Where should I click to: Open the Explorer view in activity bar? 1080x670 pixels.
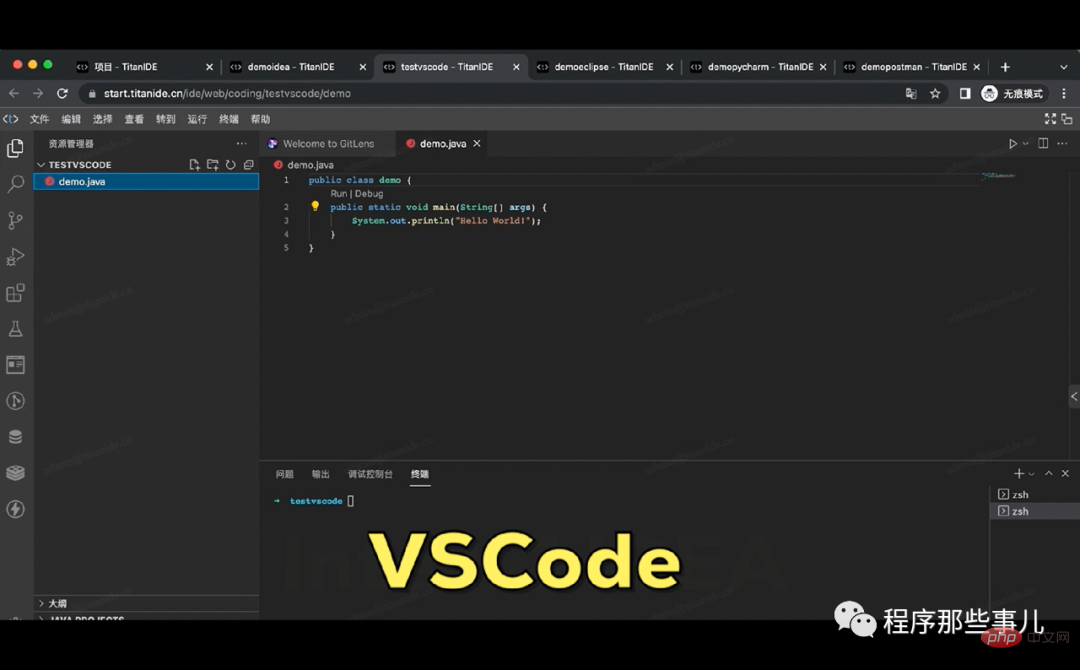15,148
